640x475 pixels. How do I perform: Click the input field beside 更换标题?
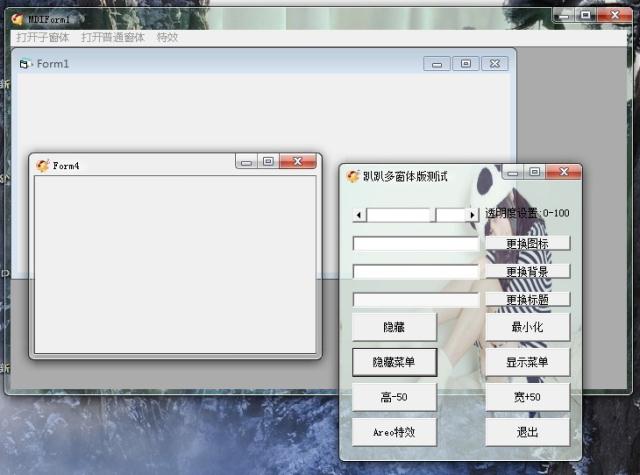point(416,300)
